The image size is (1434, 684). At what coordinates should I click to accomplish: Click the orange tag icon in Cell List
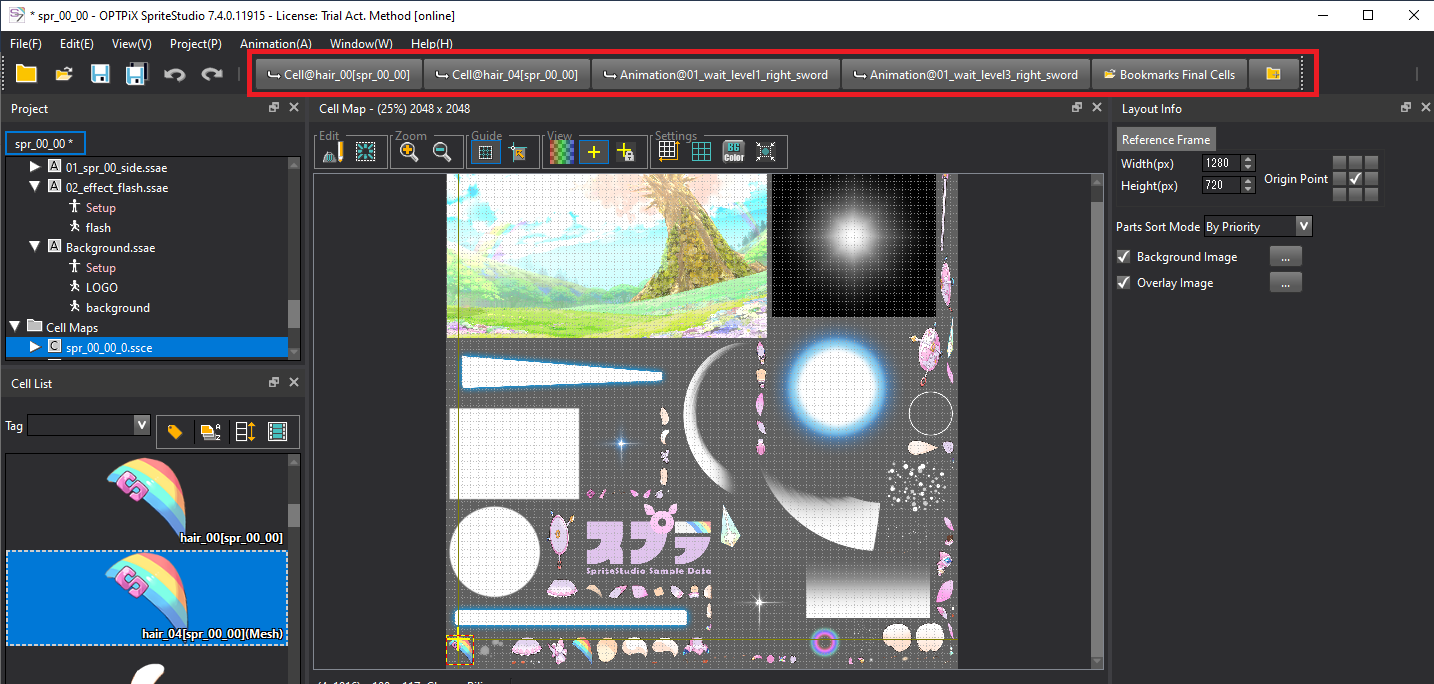tap(175, 432)
